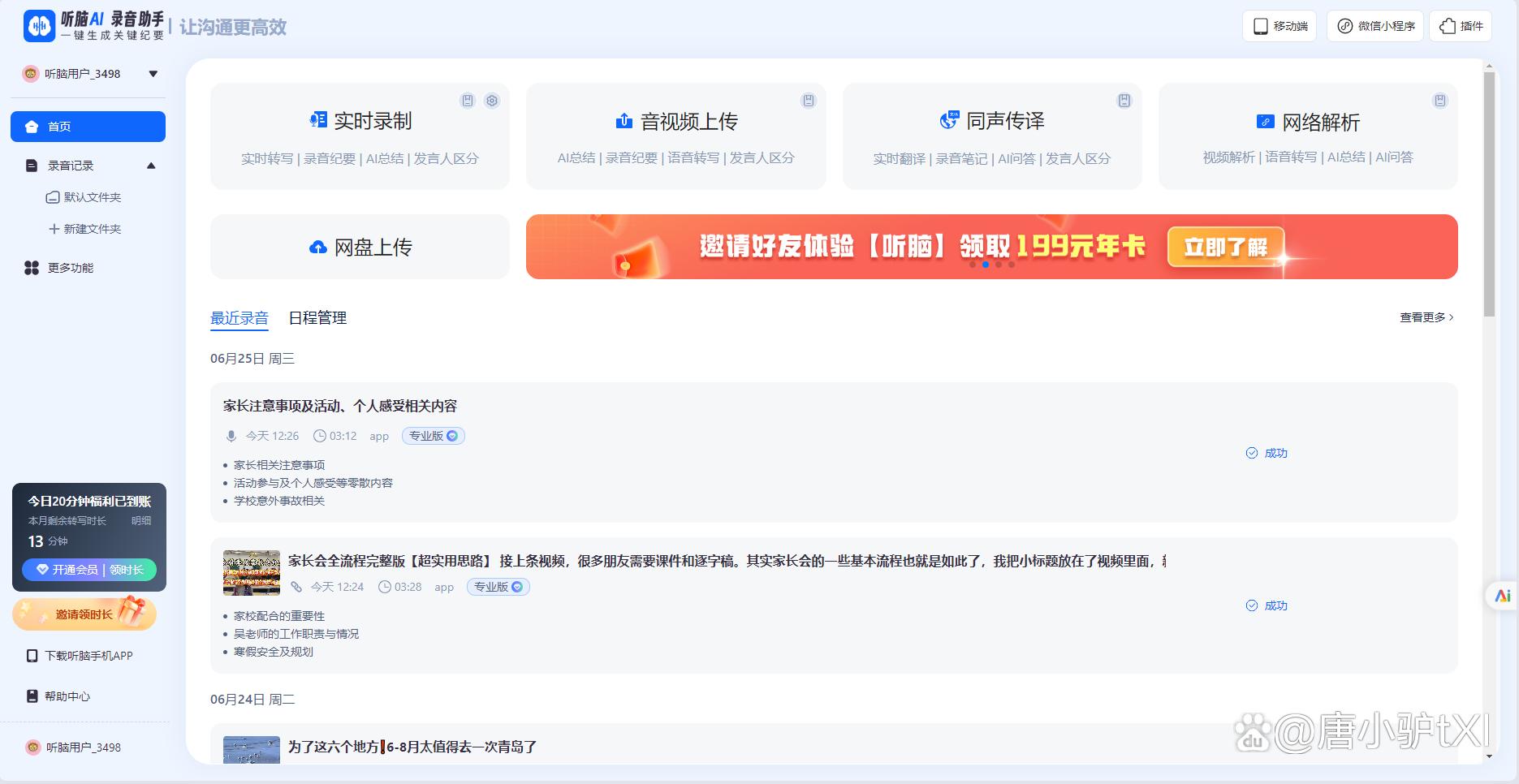
Task: Switch to the 日程管理 tab
Action: (319, 317)
